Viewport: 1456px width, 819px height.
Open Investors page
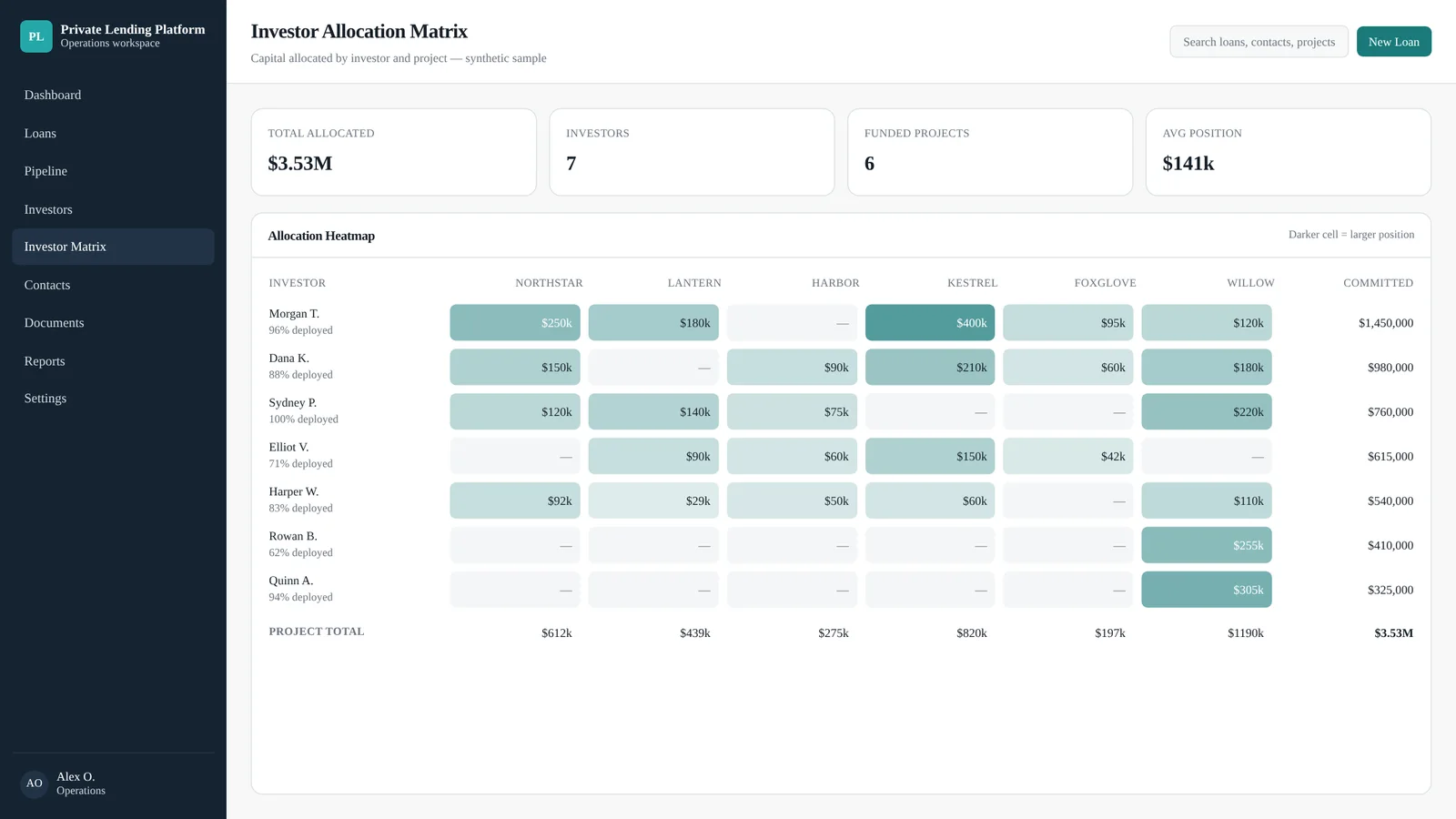[113, 209]
